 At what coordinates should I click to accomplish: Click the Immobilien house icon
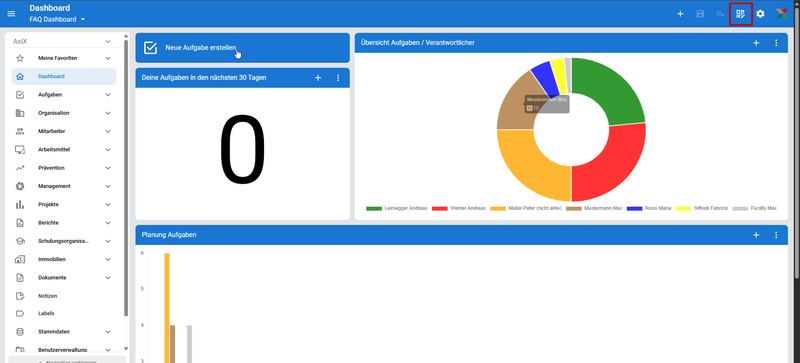point(20,259)
